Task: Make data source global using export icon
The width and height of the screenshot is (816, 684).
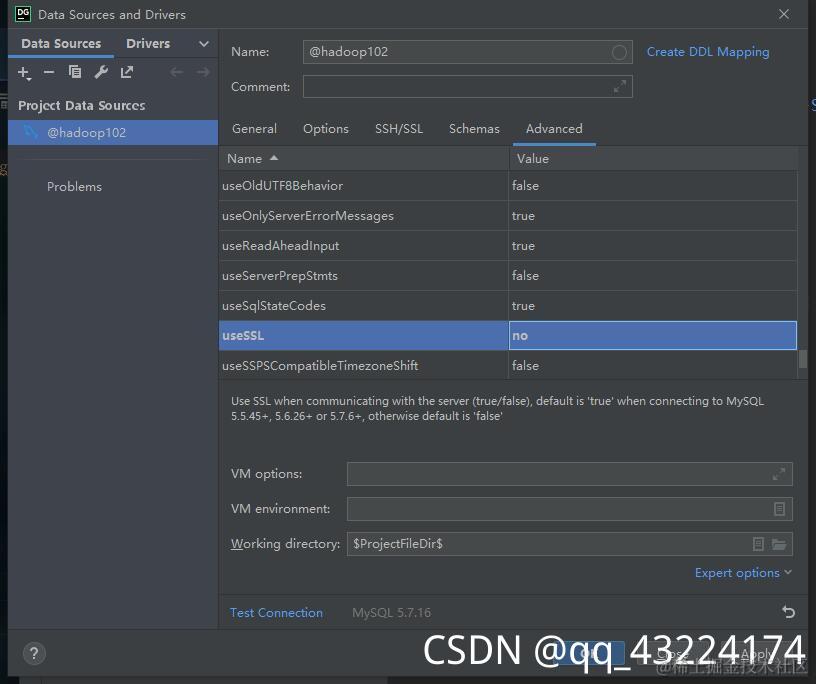Action: tap(127, 72)
